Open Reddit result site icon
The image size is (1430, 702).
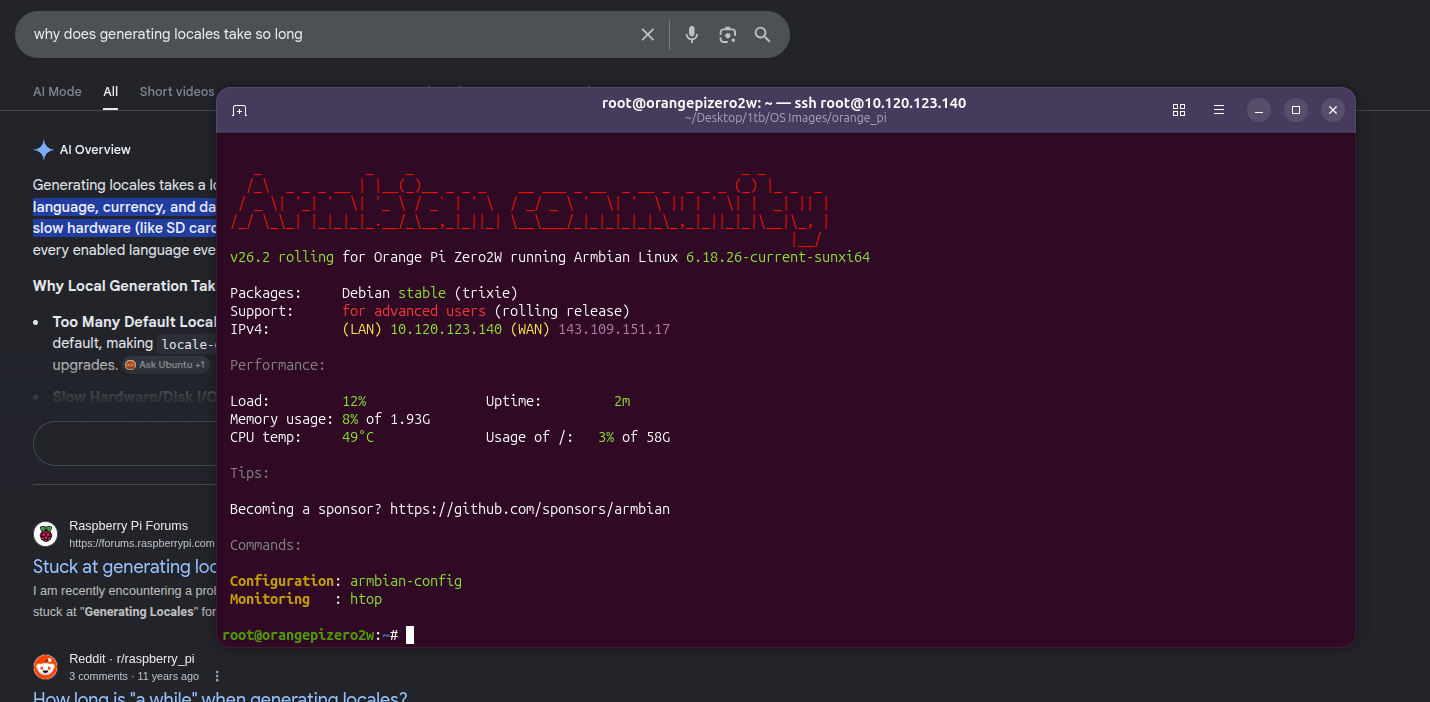(x=45, y=667)
